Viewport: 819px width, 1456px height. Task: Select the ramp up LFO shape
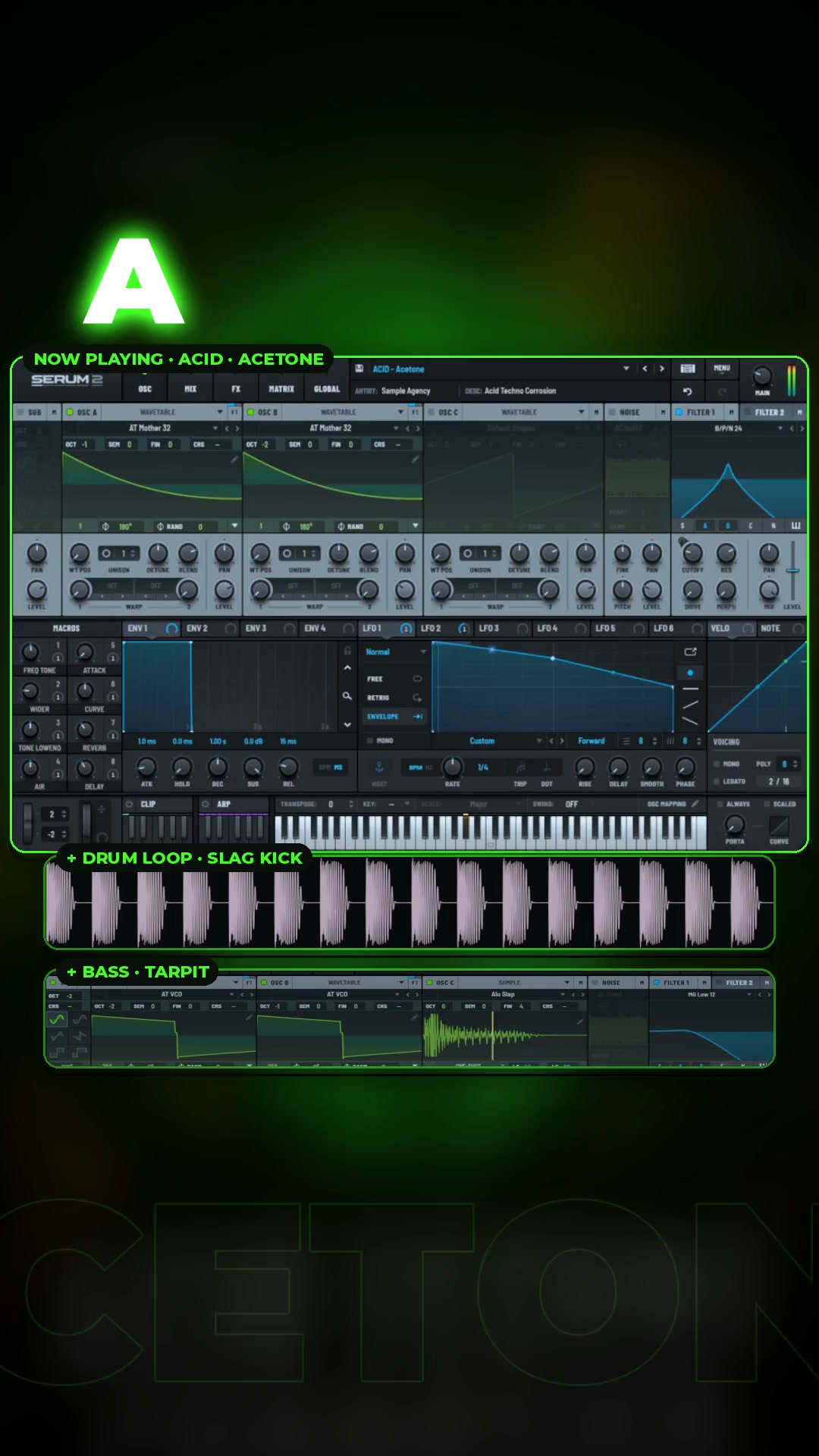[690, 705]
